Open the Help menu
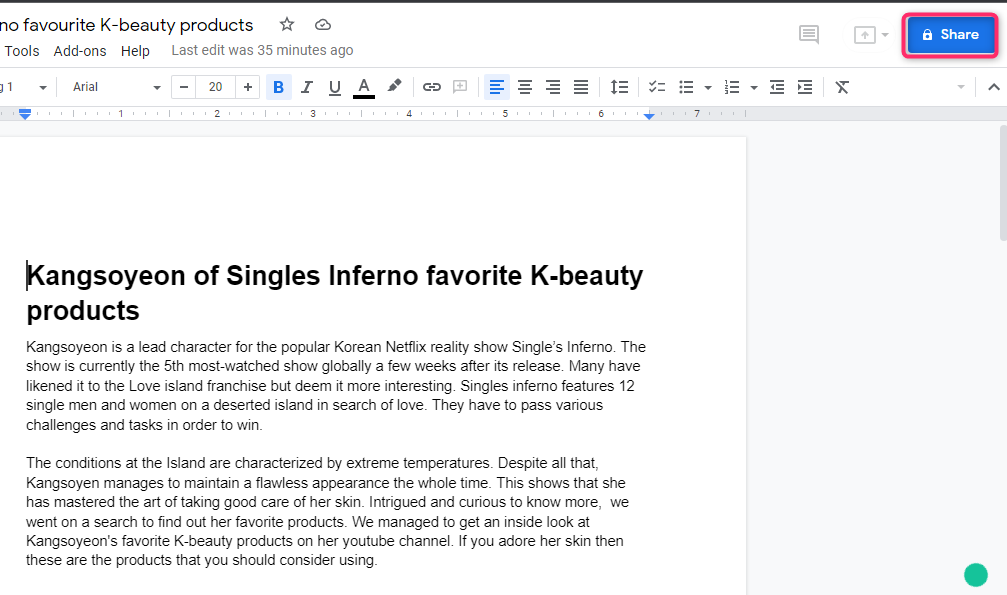Viewport: 1007px width, 595px height. tap(135, 51)
